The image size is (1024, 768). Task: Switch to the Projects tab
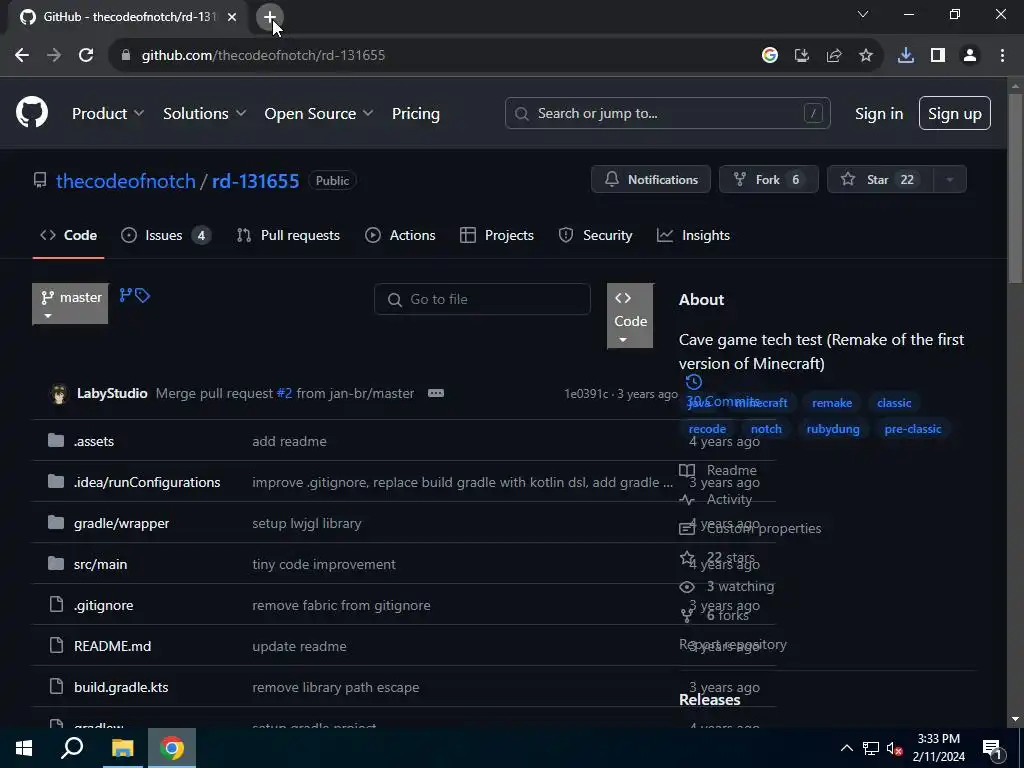(x=497, y=235)
